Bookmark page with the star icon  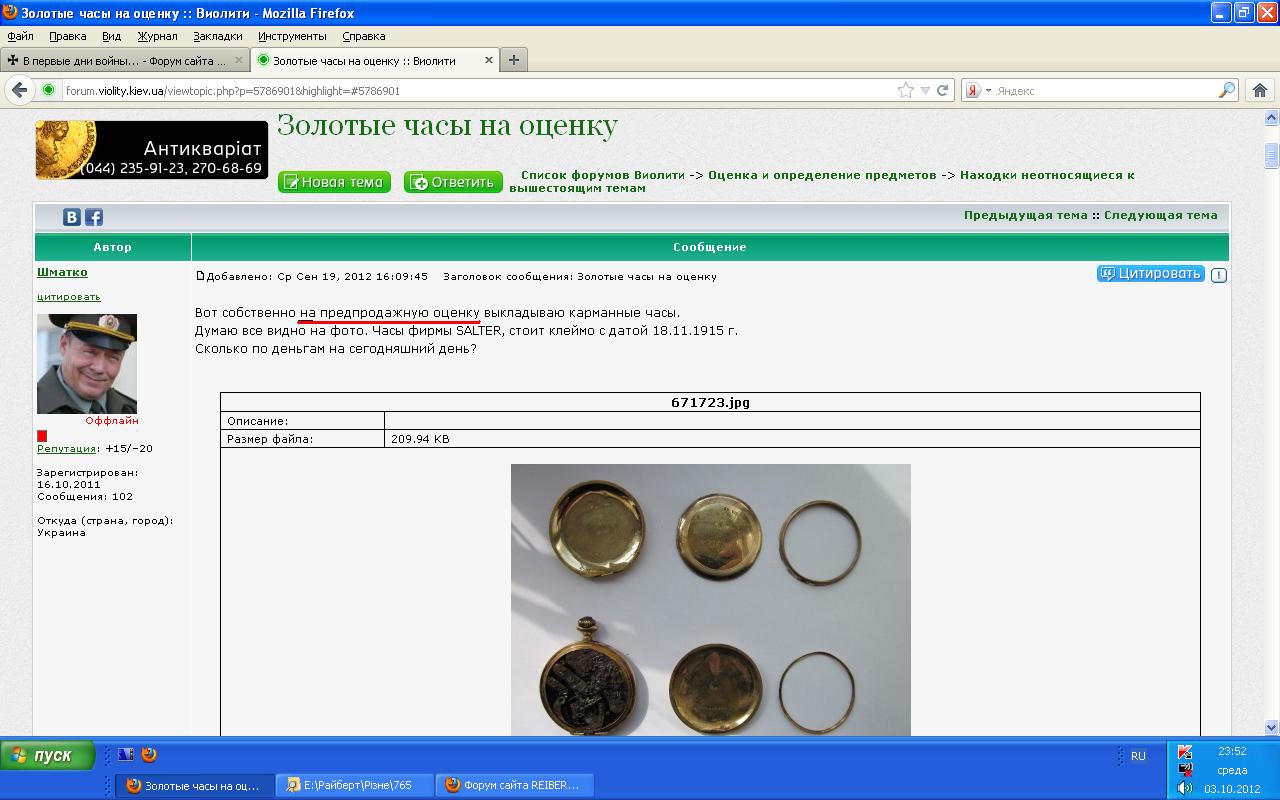click(x=906, y=90)
